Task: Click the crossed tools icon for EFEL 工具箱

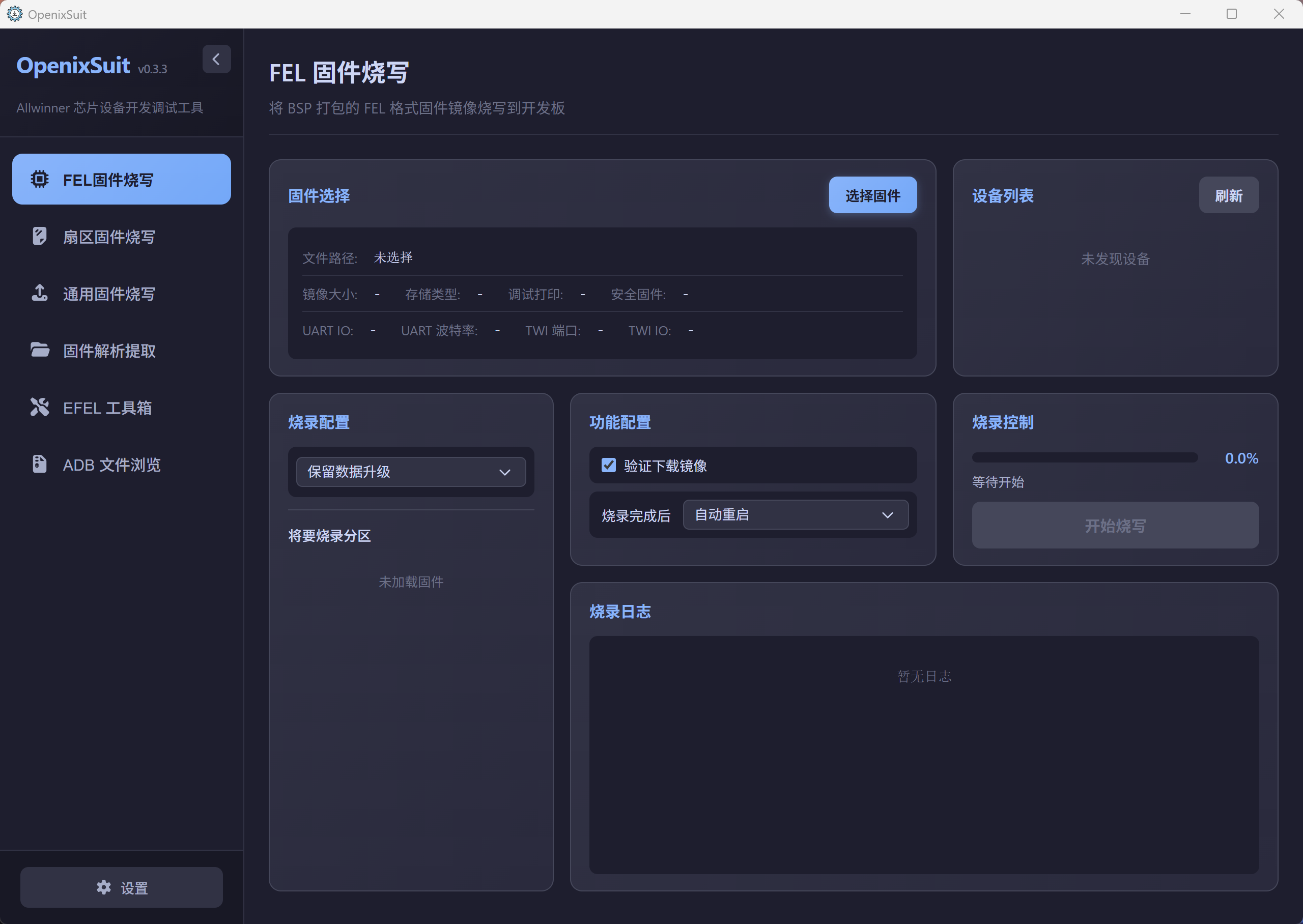Action: pyautogui.click(x=40, y=407)
